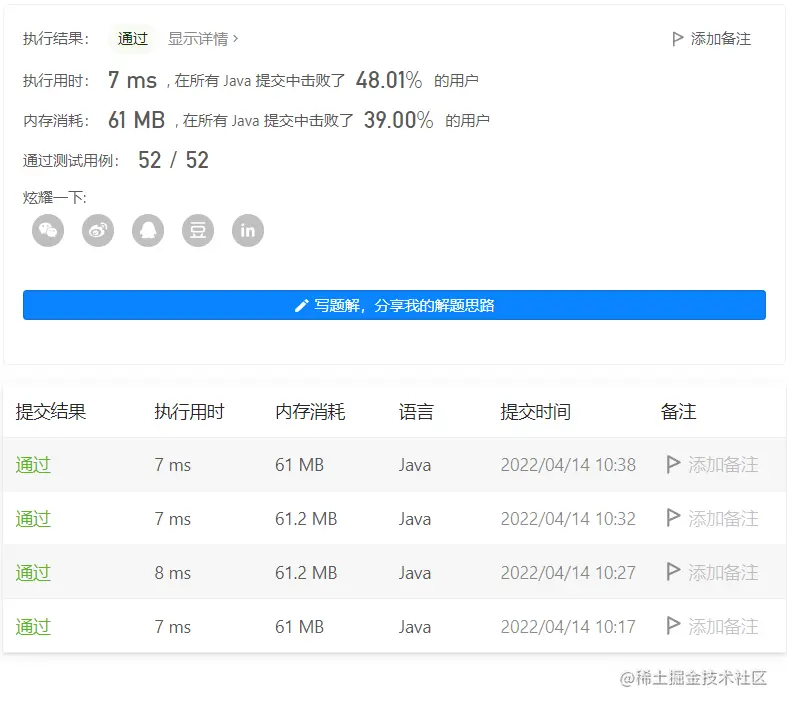Click the 2022/04/14 10:38 timestamp
Image resolution: width=787 pixels, height=707 pixels.
click(x=568, y=465)
